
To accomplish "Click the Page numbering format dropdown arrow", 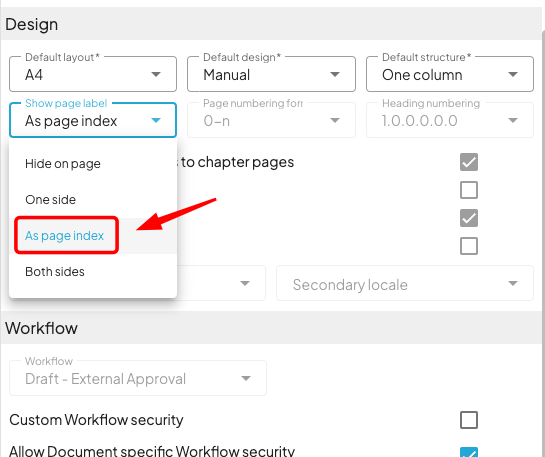I will point(335,120).
